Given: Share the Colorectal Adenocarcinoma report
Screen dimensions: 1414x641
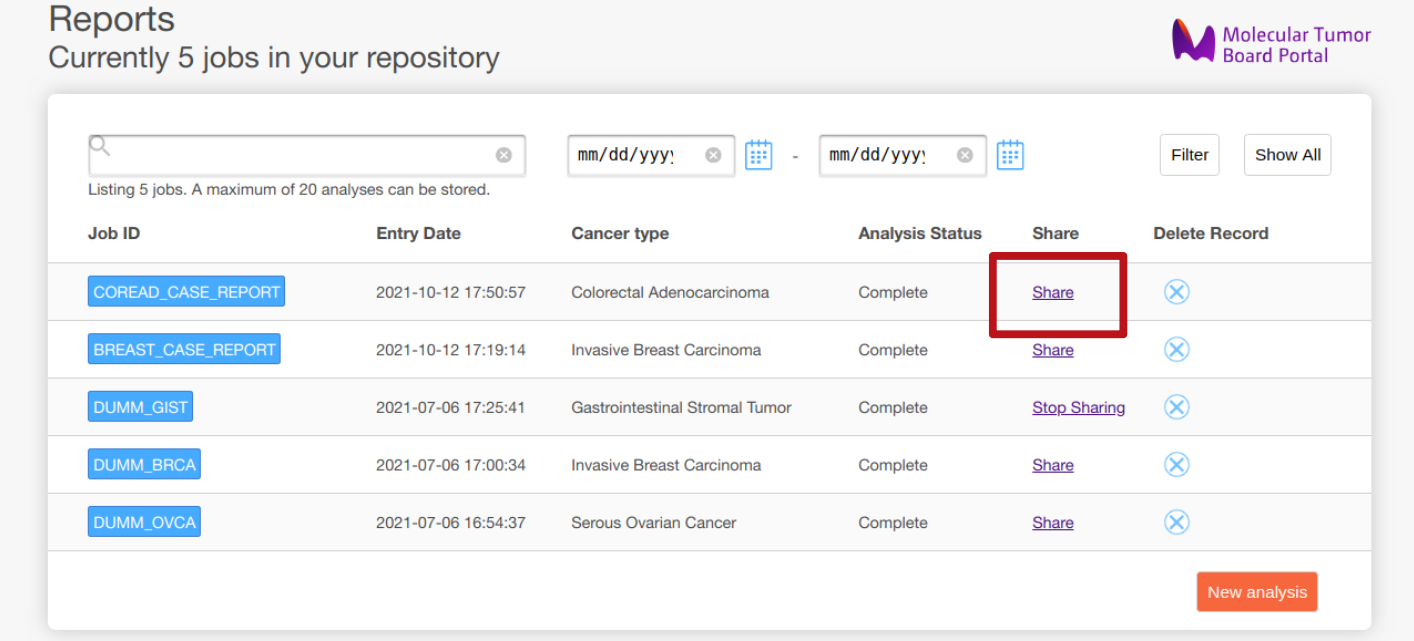Looking at the screenshot, I should coord(1053,293).
